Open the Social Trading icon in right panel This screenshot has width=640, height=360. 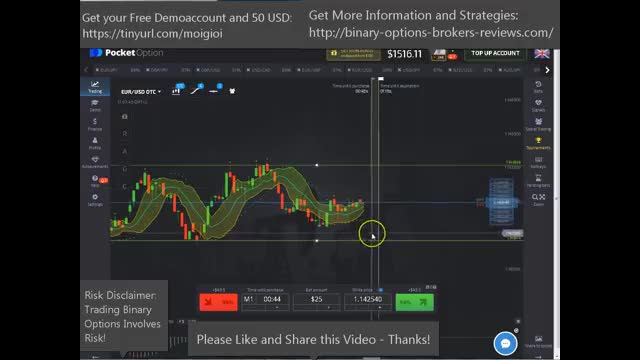pos(538,124)
